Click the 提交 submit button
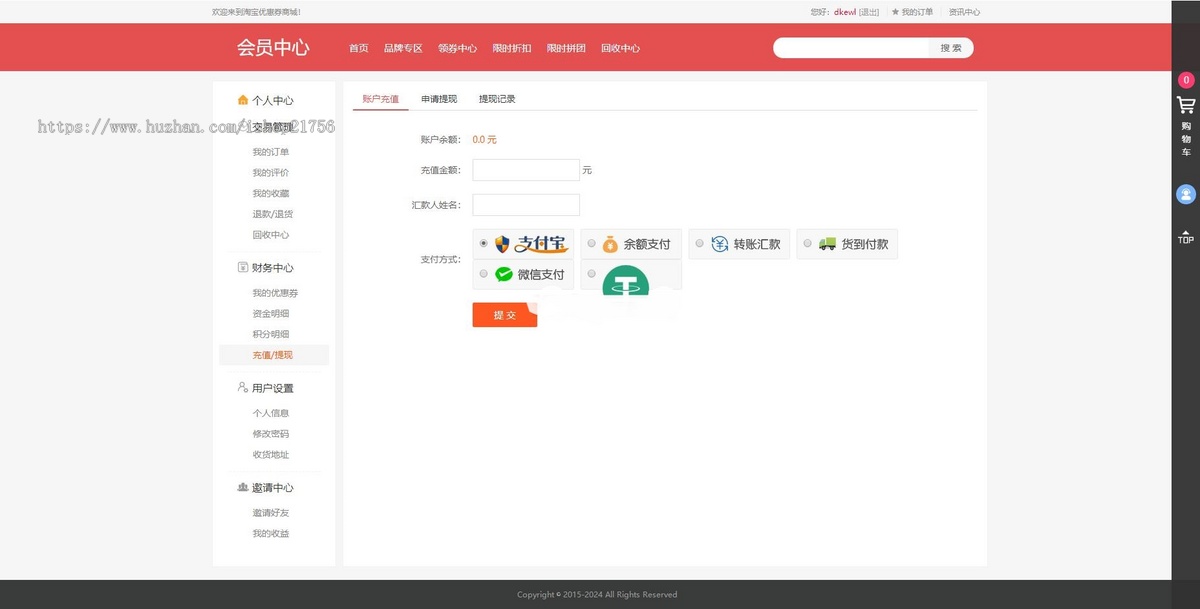This screenshot has height=609, width=1200. [505, 314]
